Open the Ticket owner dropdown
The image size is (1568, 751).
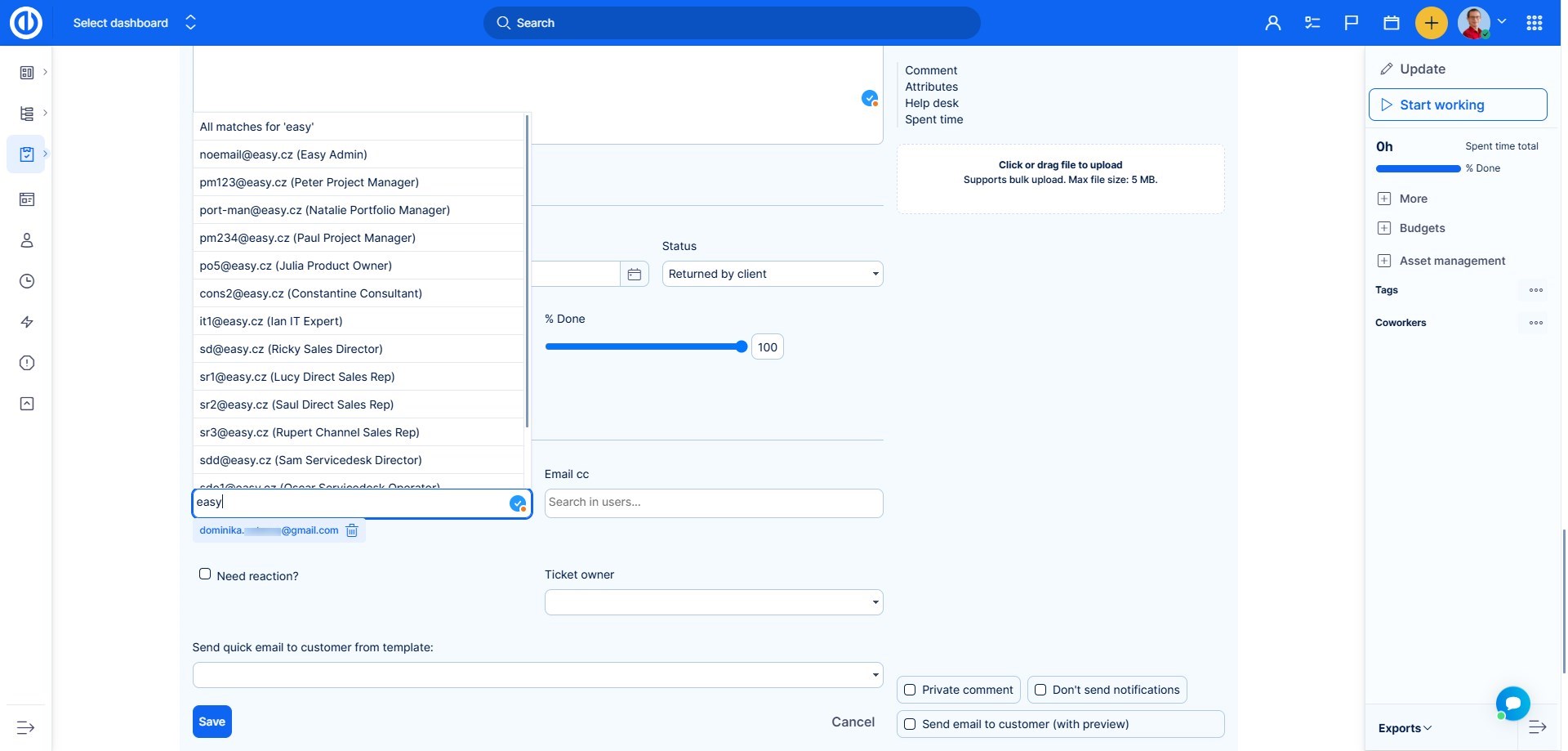[x=713, y=602]
